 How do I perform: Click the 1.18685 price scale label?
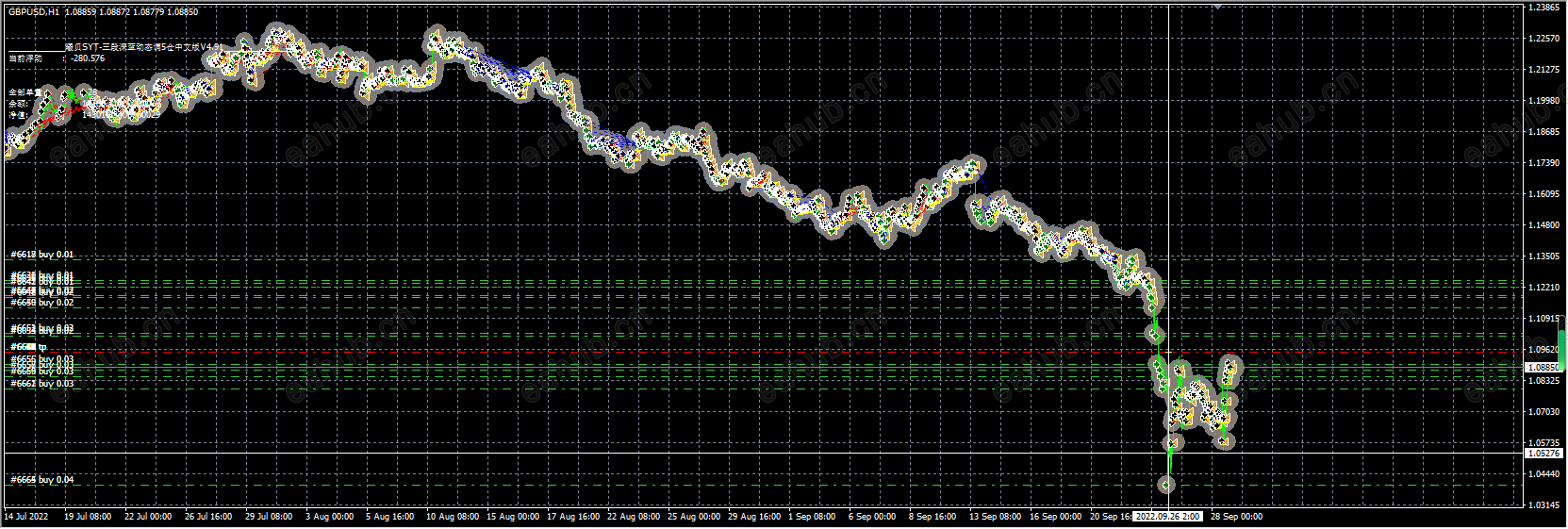1543,132
